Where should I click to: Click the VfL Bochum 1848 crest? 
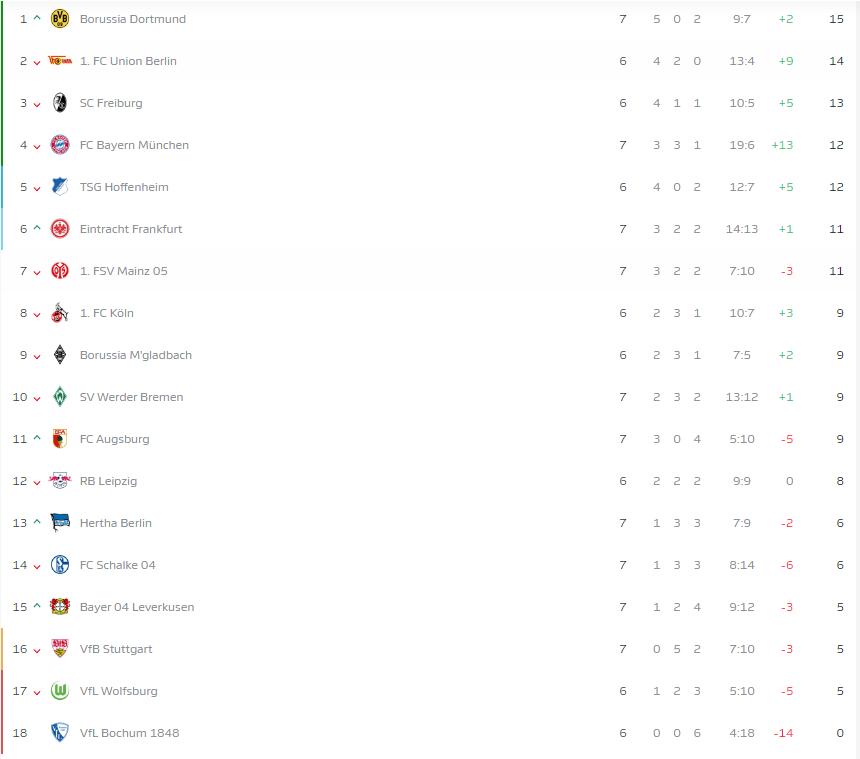click(60, 732)
